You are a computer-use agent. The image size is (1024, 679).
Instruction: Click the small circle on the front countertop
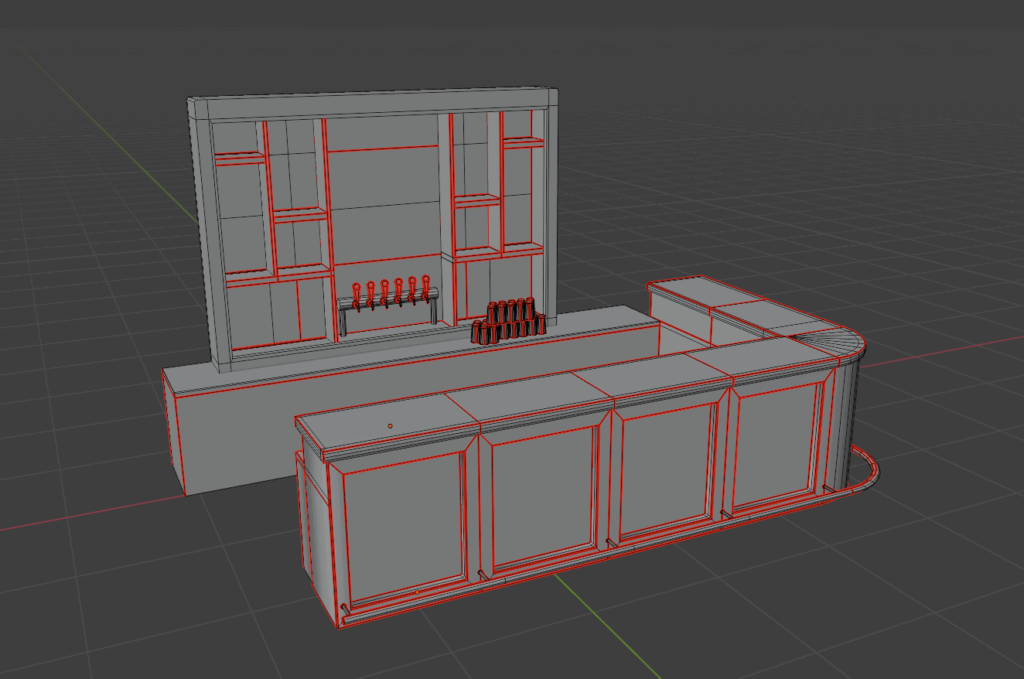[x=389, y=426]
